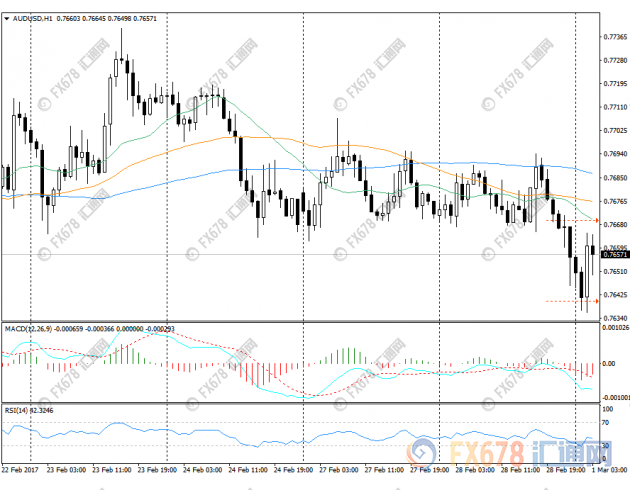Click the 24 Feb 19:00 time label
Viewport: 630px width, 490px height.
pos(290,469)
